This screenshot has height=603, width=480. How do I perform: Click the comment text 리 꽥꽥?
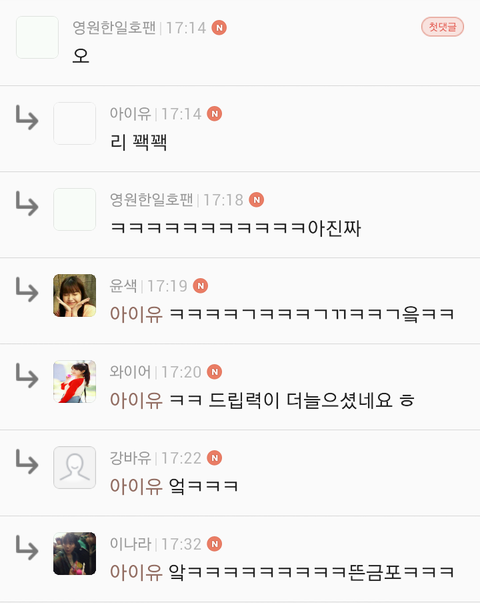(138, 142)
